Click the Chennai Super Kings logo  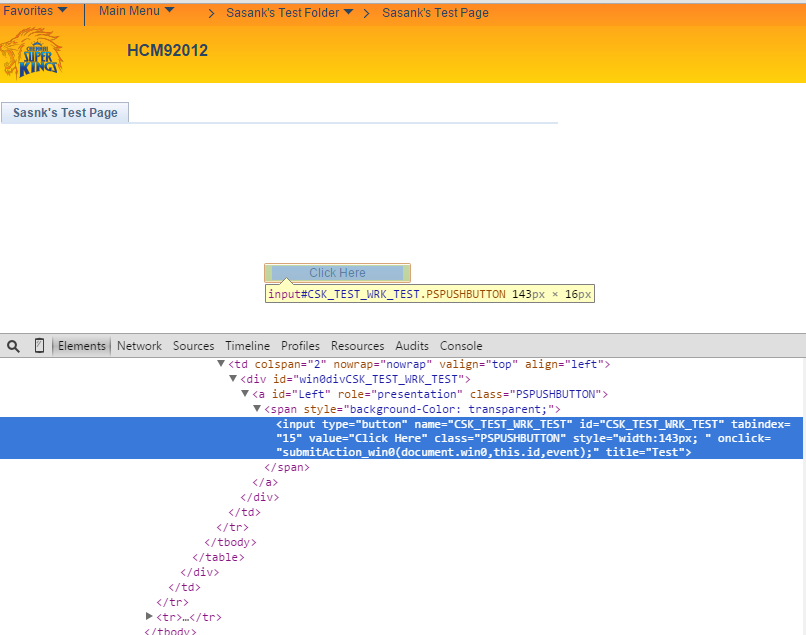point(32,53)
